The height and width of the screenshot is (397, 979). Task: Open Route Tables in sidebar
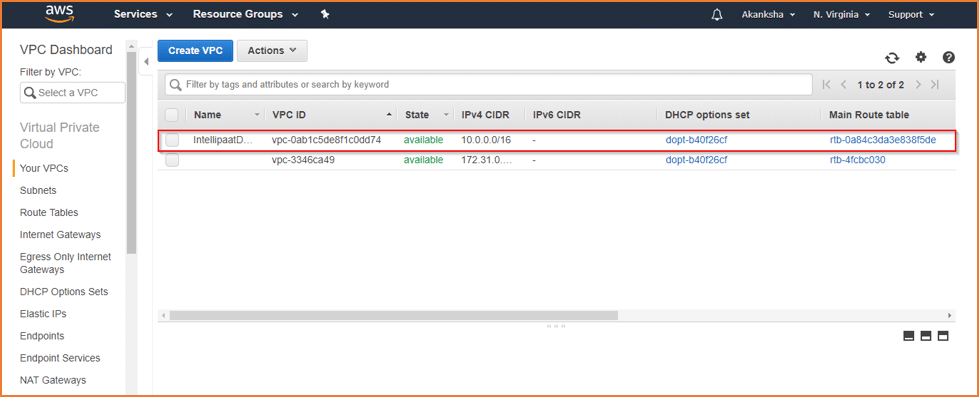click(x=49, y=212)
